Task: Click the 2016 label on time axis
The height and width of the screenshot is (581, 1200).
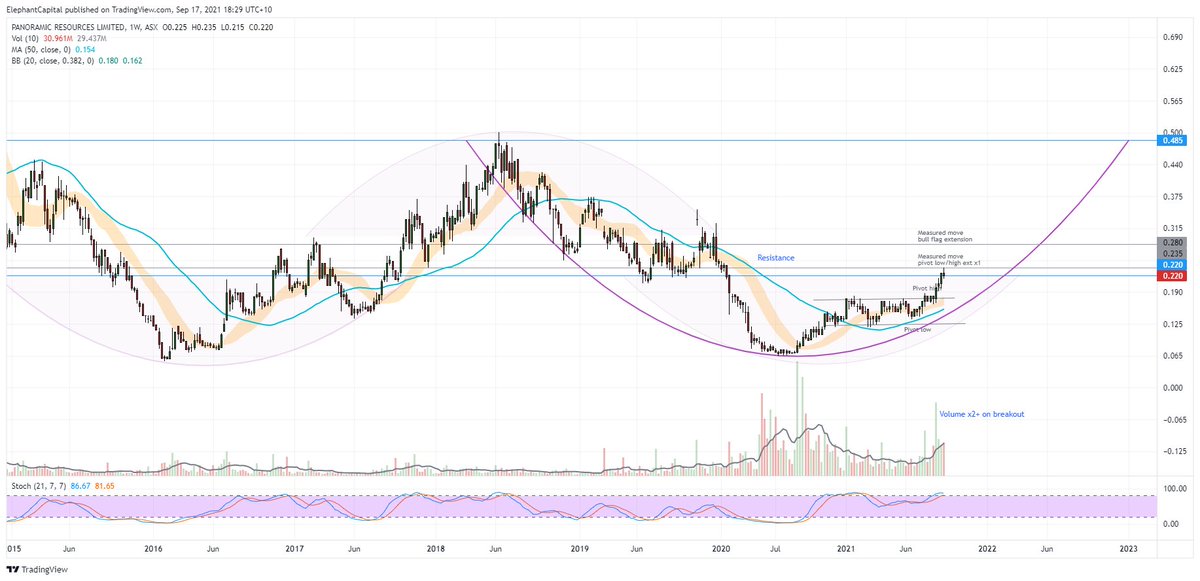Action: pos(153,549)
